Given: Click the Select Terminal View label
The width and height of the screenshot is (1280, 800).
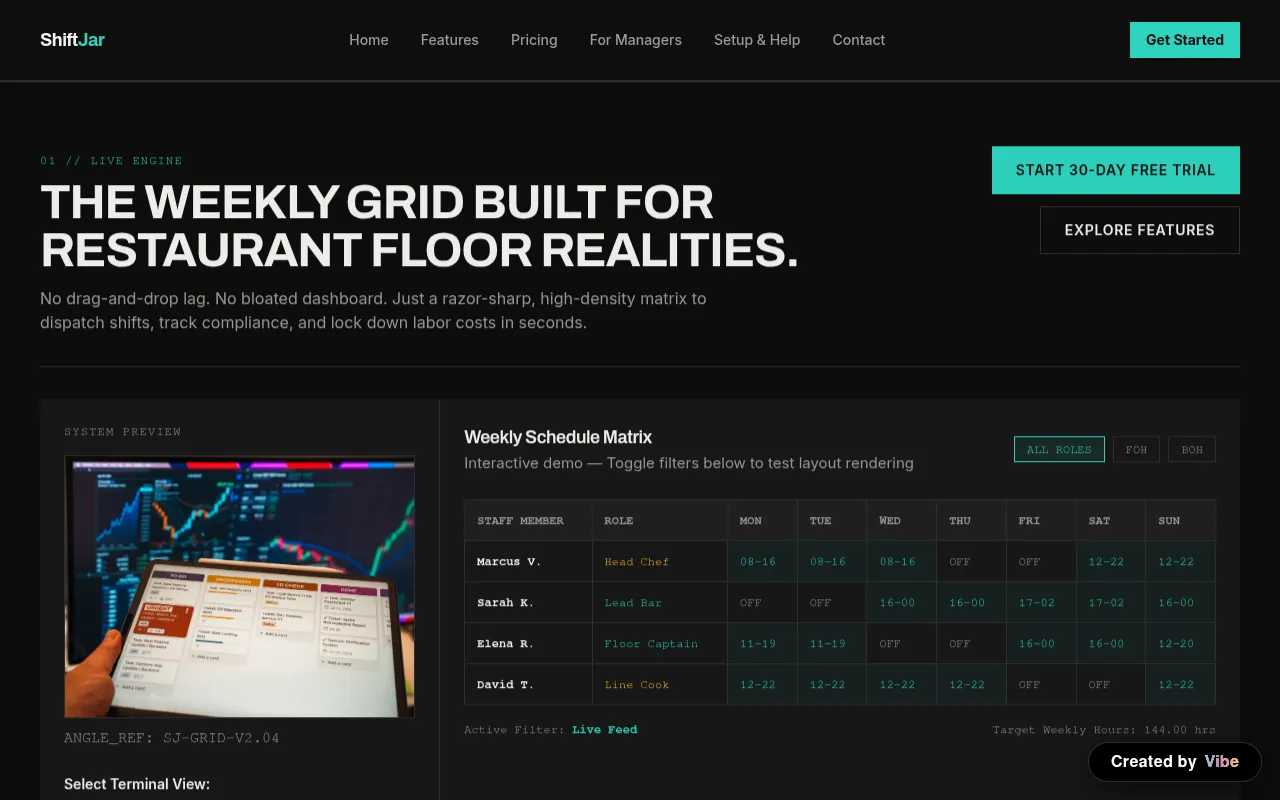Looking at the screenshot, I should pyautogui.click(x=137, y=784).
